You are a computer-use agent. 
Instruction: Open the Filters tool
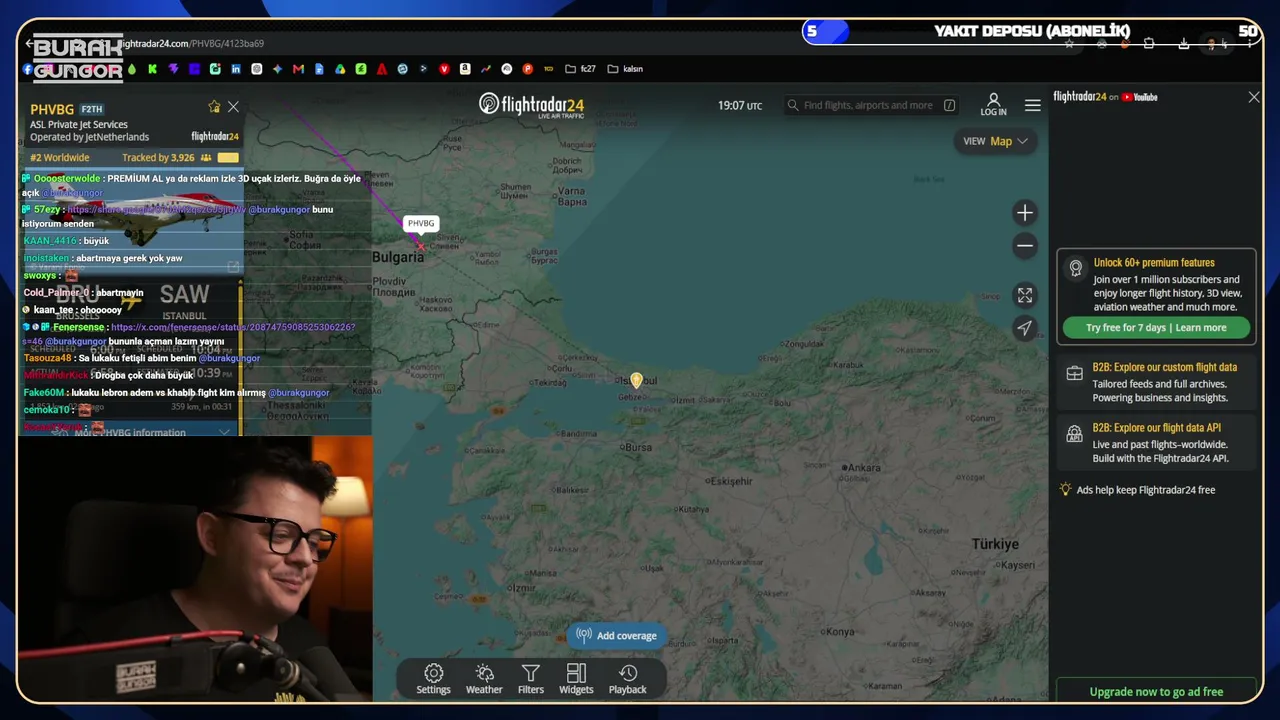pos(531,679)
